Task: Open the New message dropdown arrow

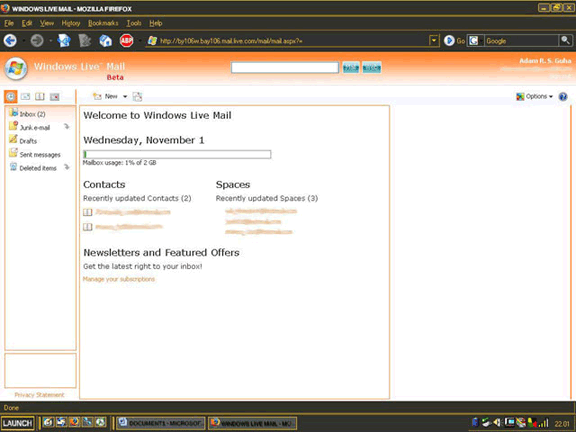Action: [125, 97]
